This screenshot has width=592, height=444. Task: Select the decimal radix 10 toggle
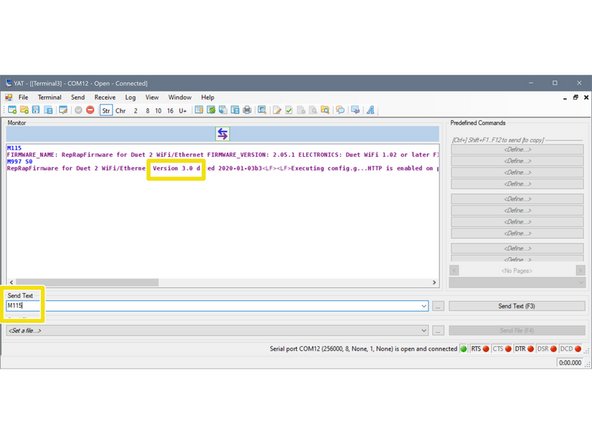coord(158,110)
